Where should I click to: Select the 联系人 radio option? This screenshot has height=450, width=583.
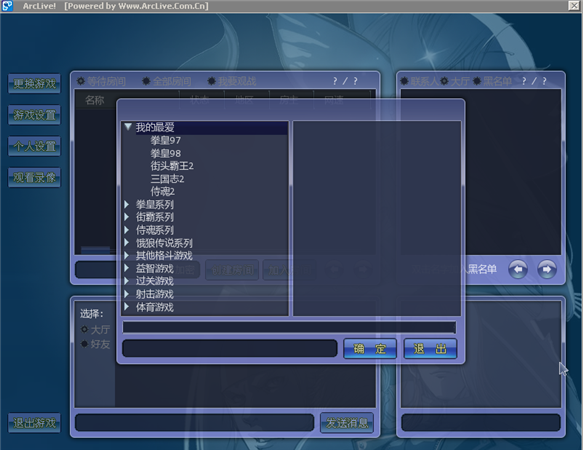[x=404, y=81]
